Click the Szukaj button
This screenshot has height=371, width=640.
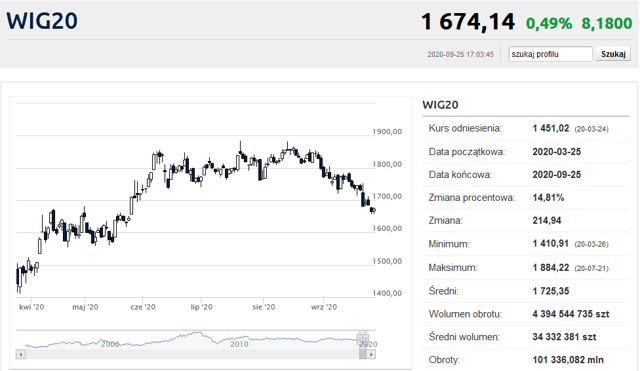pos(613,54)
